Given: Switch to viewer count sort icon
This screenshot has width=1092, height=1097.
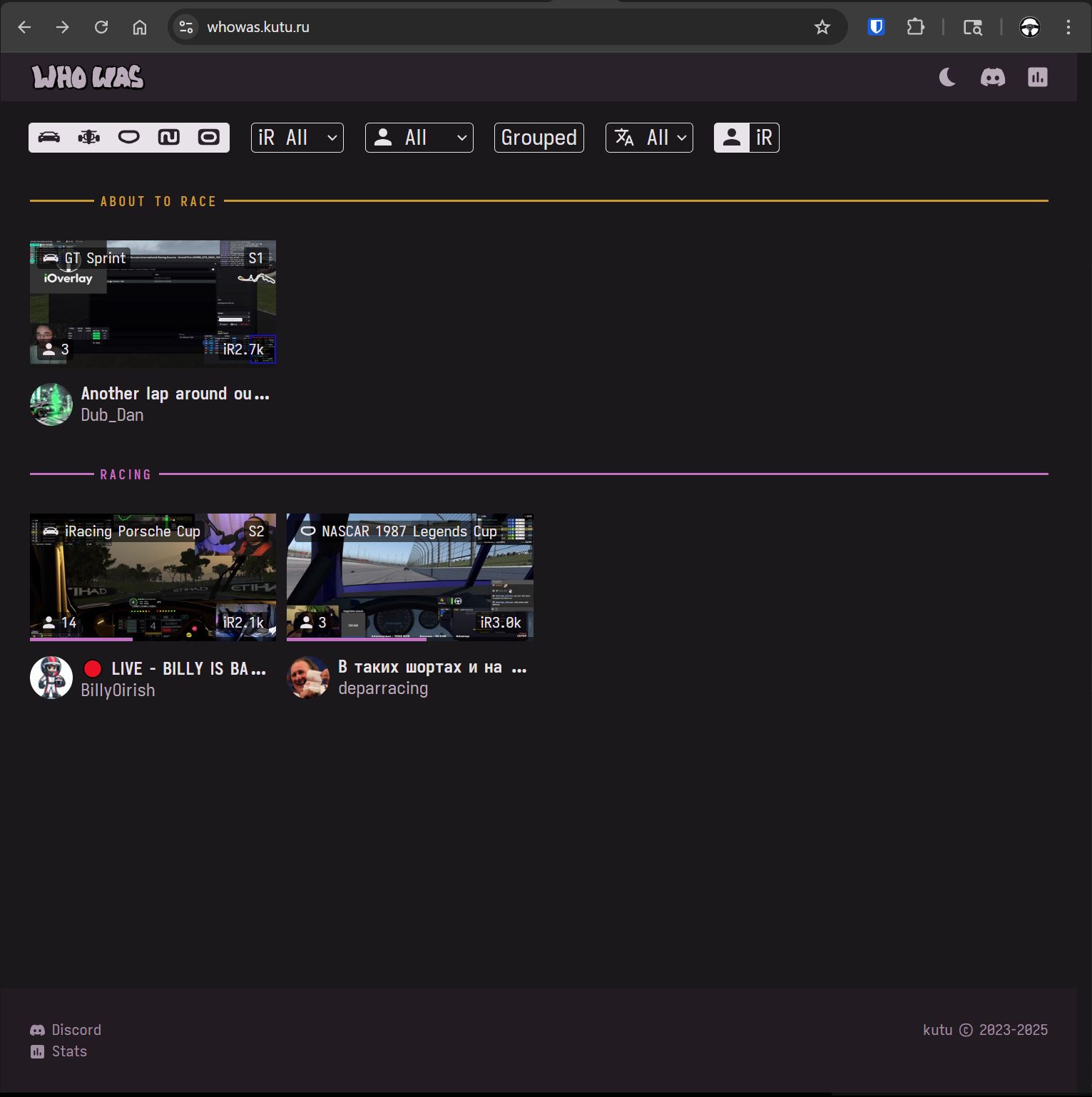Looking at the screenshot, I should (732, 138).
